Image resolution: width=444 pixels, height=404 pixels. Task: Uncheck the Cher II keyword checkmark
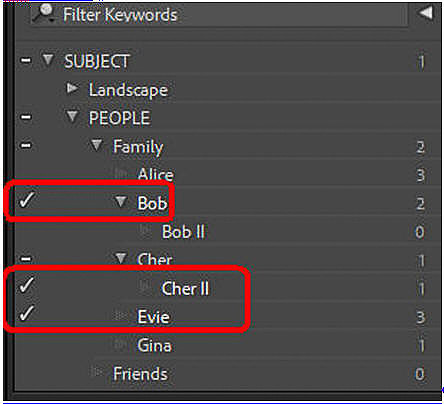click(27, 285)
